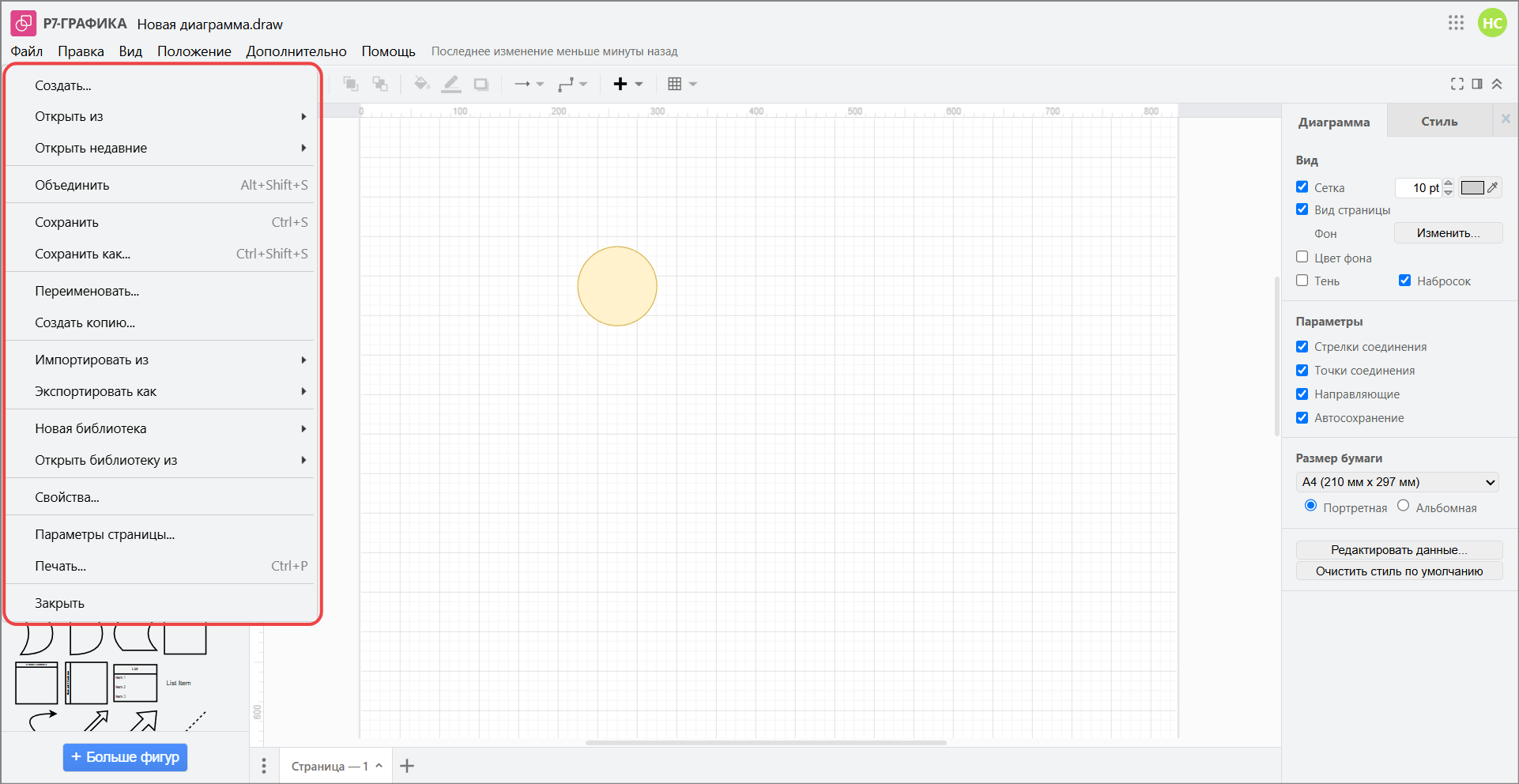
Task: Open the grid color swatch
Action: click(x=1472, y=187)
